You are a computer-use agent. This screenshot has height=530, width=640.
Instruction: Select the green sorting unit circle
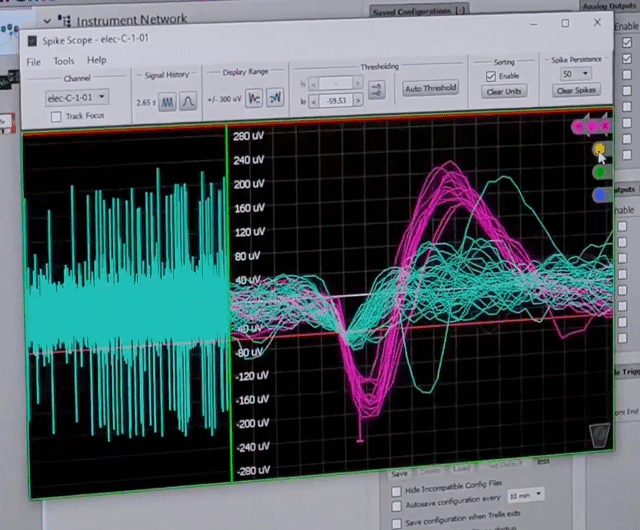599,172
